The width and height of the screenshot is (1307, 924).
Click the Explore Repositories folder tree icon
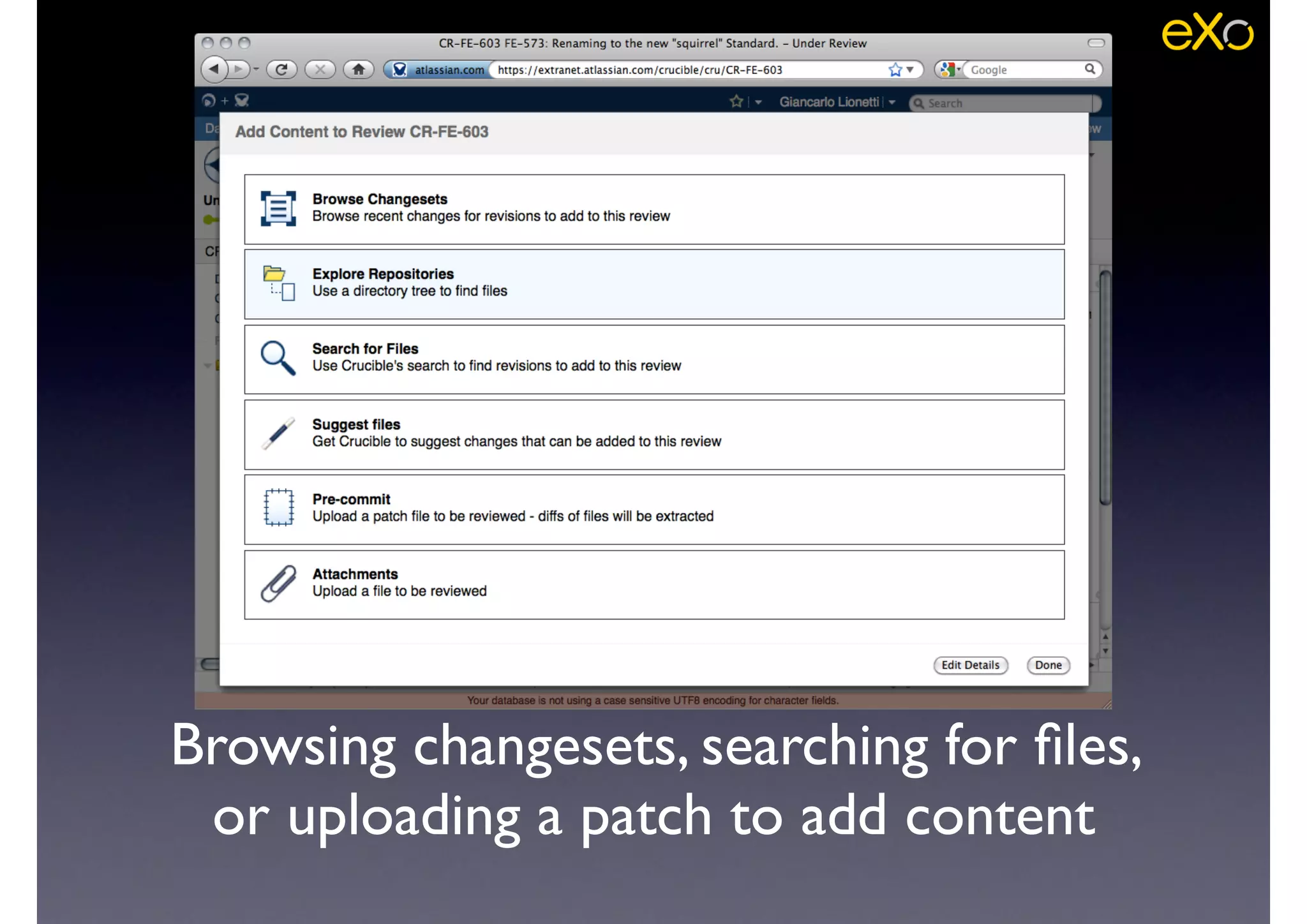point(279,283)
